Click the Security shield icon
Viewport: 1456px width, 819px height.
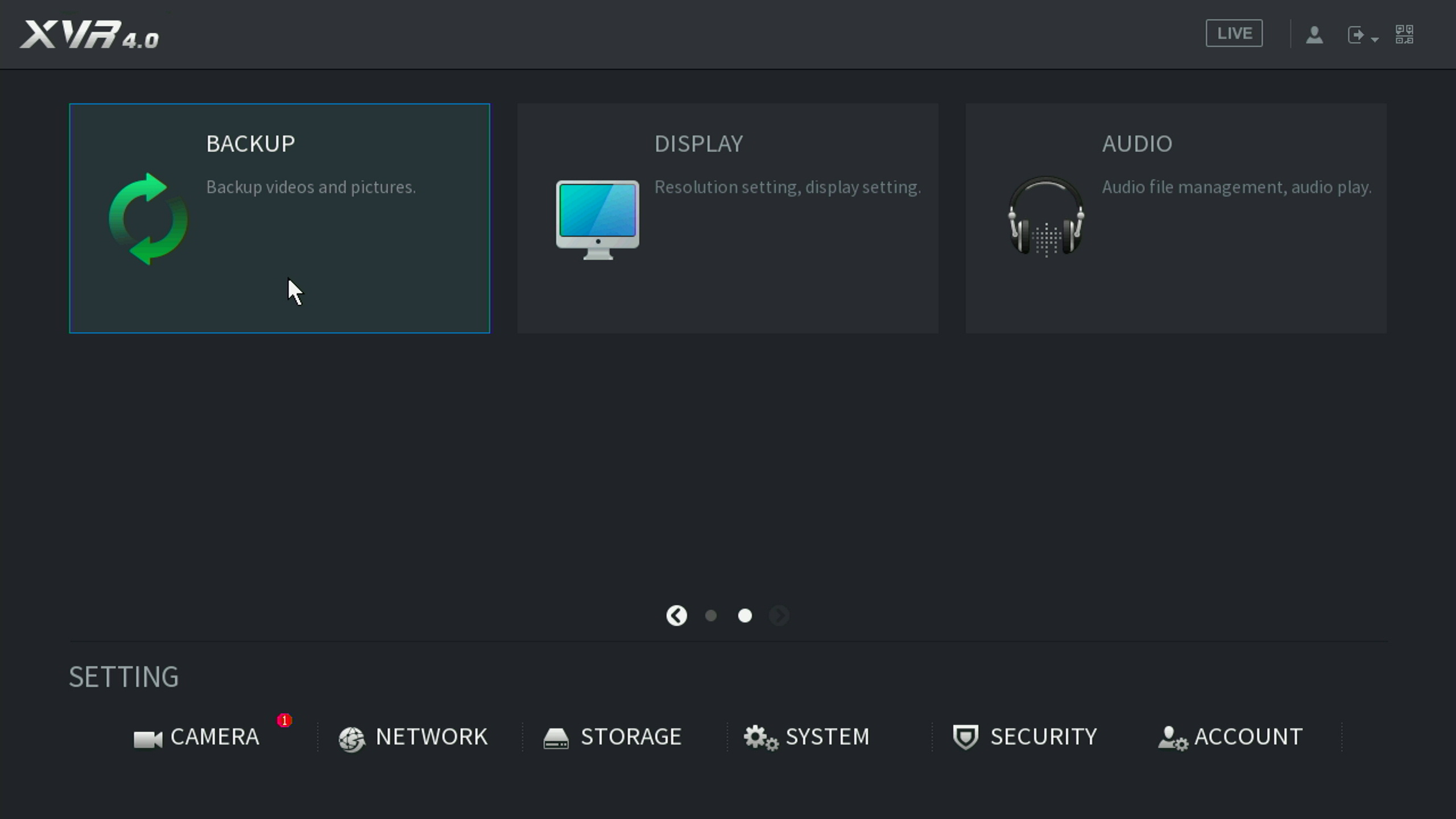coord(965,737)
